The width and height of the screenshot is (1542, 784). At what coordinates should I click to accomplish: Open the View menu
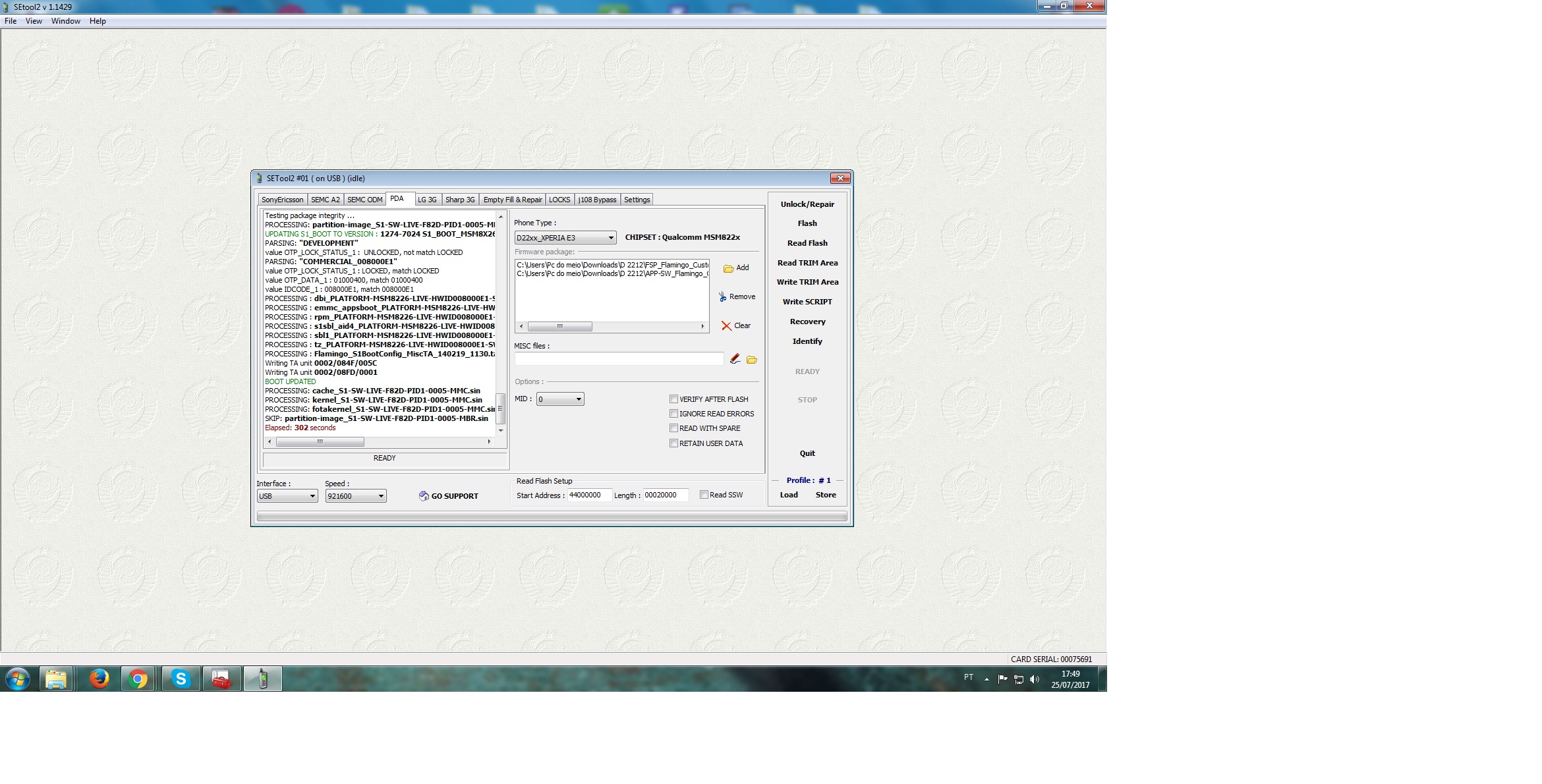(34, 21)
